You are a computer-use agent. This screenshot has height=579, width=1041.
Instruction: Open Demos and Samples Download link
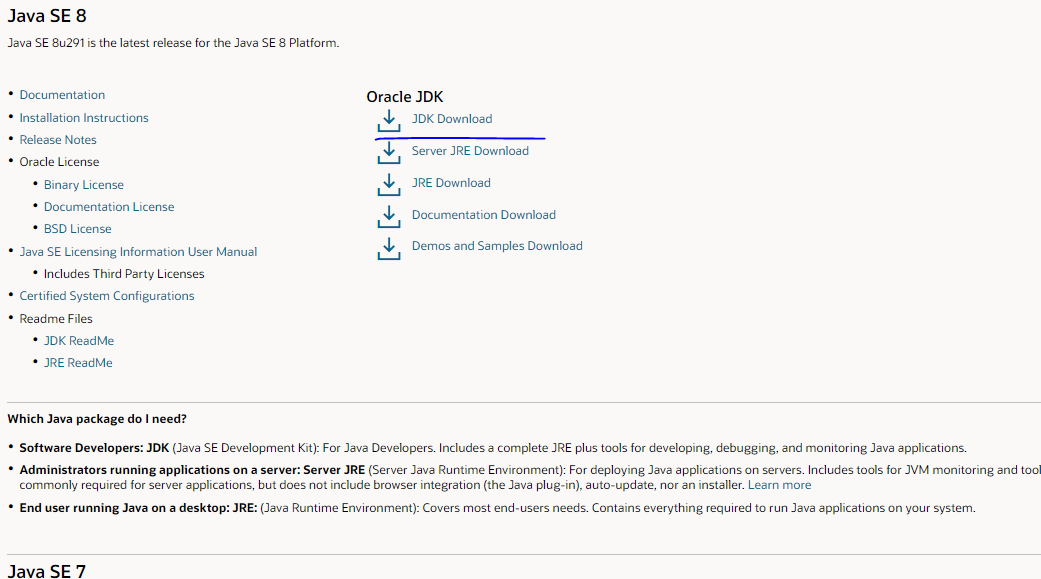(497, 246)
